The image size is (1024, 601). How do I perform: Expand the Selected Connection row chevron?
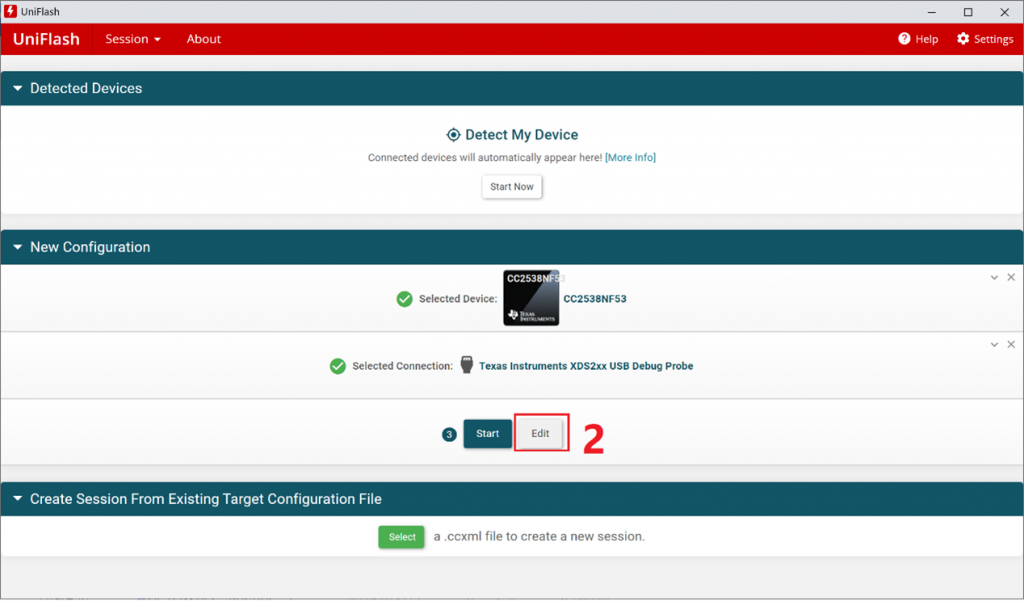pyautogui.click(x=994, y=345)
